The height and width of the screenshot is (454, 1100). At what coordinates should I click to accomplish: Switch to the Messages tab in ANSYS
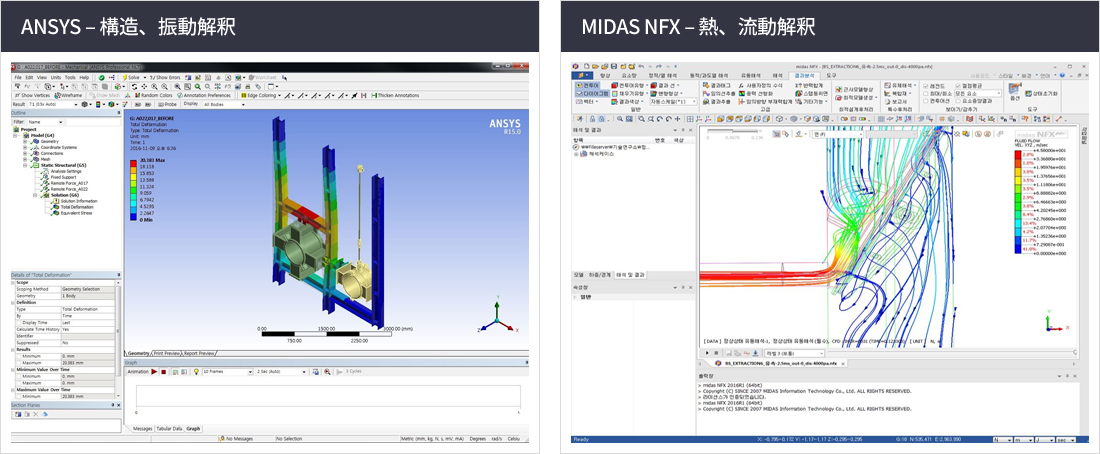(x=142, y=429)
